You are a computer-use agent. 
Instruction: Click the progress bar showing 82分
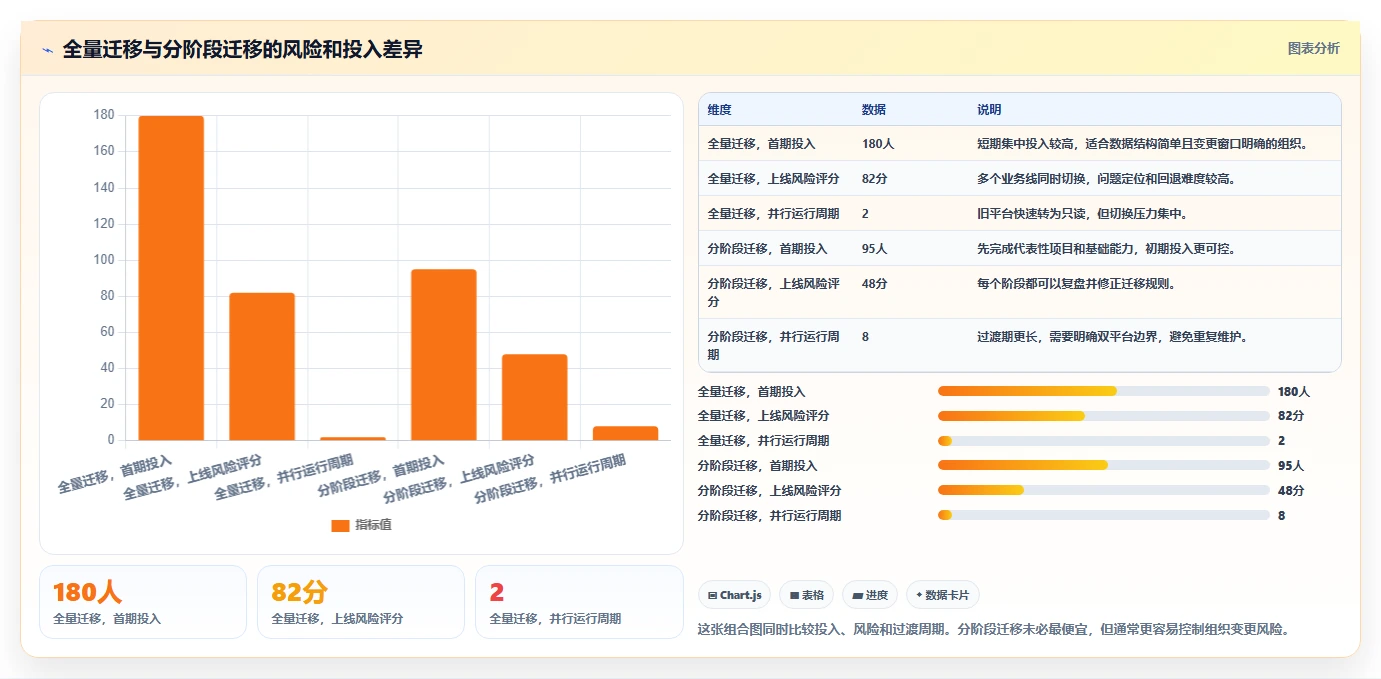click(x=1104, y=416)
